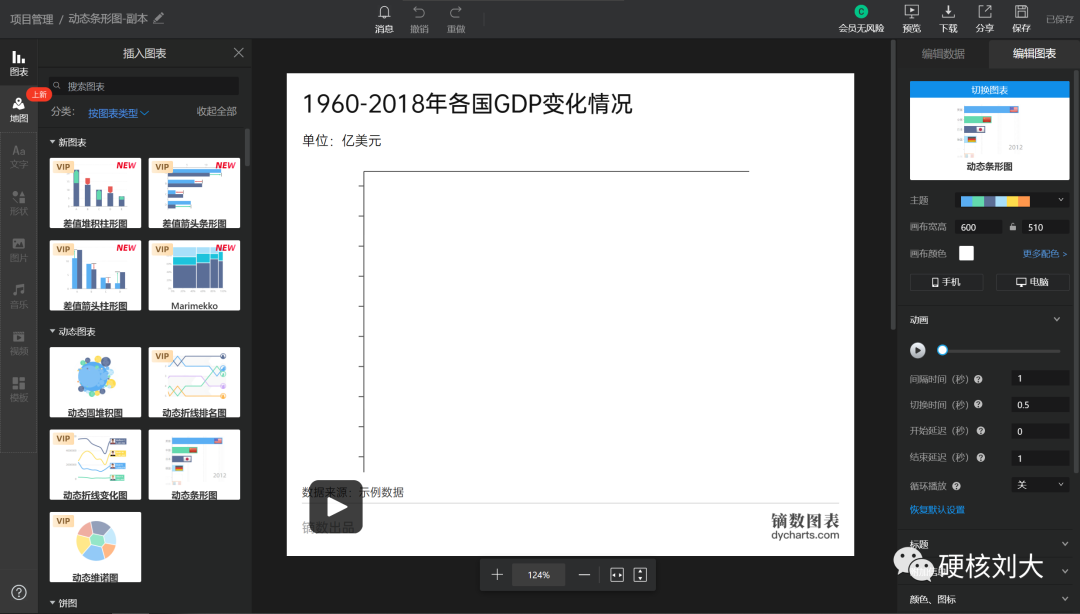Click the fit-to-height icon

click(640, 575)
